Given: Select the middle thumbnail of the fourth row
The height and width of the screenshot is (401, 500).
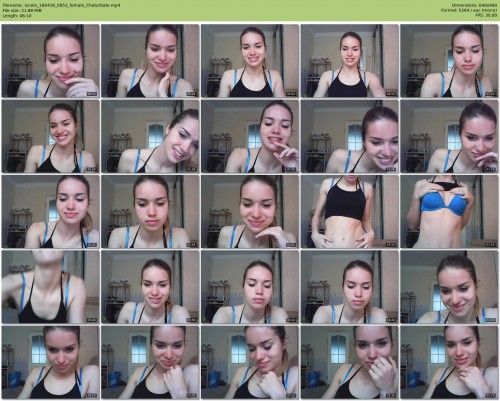Looking at the screenshot, I should click(x=250, y=287).
